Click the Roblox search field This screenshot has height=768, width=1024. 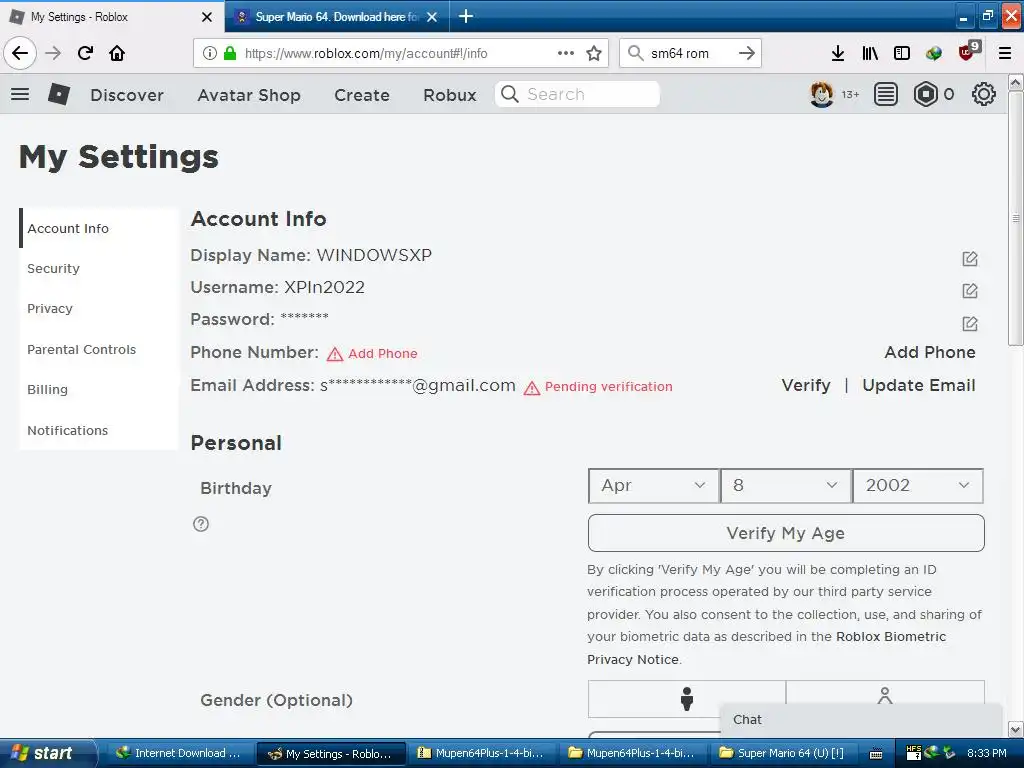pos(577,94)
